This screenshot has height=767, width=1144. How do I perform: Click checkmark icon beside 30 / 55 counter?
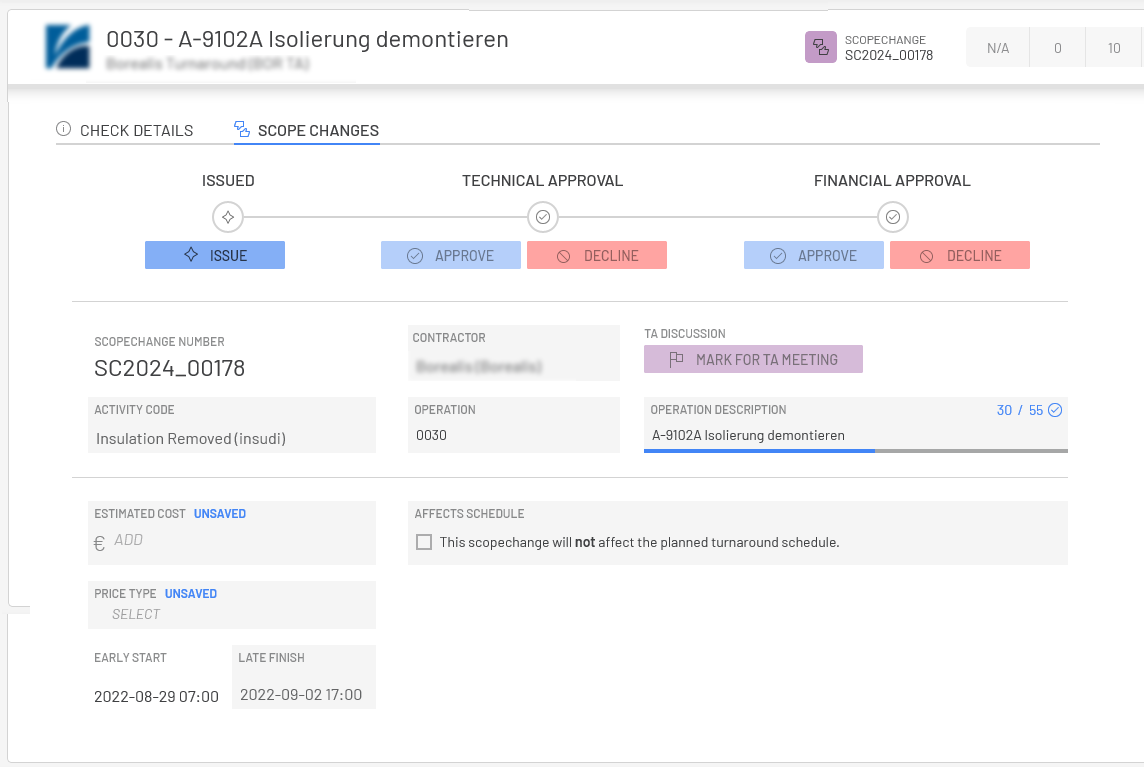(1054, 410)
